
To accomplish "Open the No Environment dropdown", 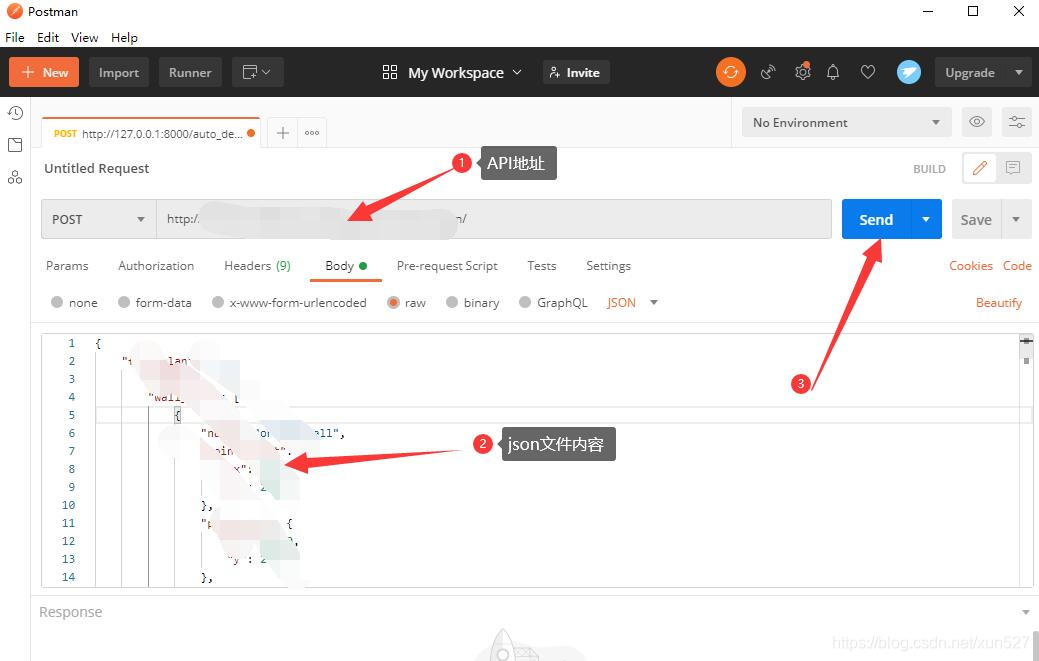I will click(x=847, y=123).
